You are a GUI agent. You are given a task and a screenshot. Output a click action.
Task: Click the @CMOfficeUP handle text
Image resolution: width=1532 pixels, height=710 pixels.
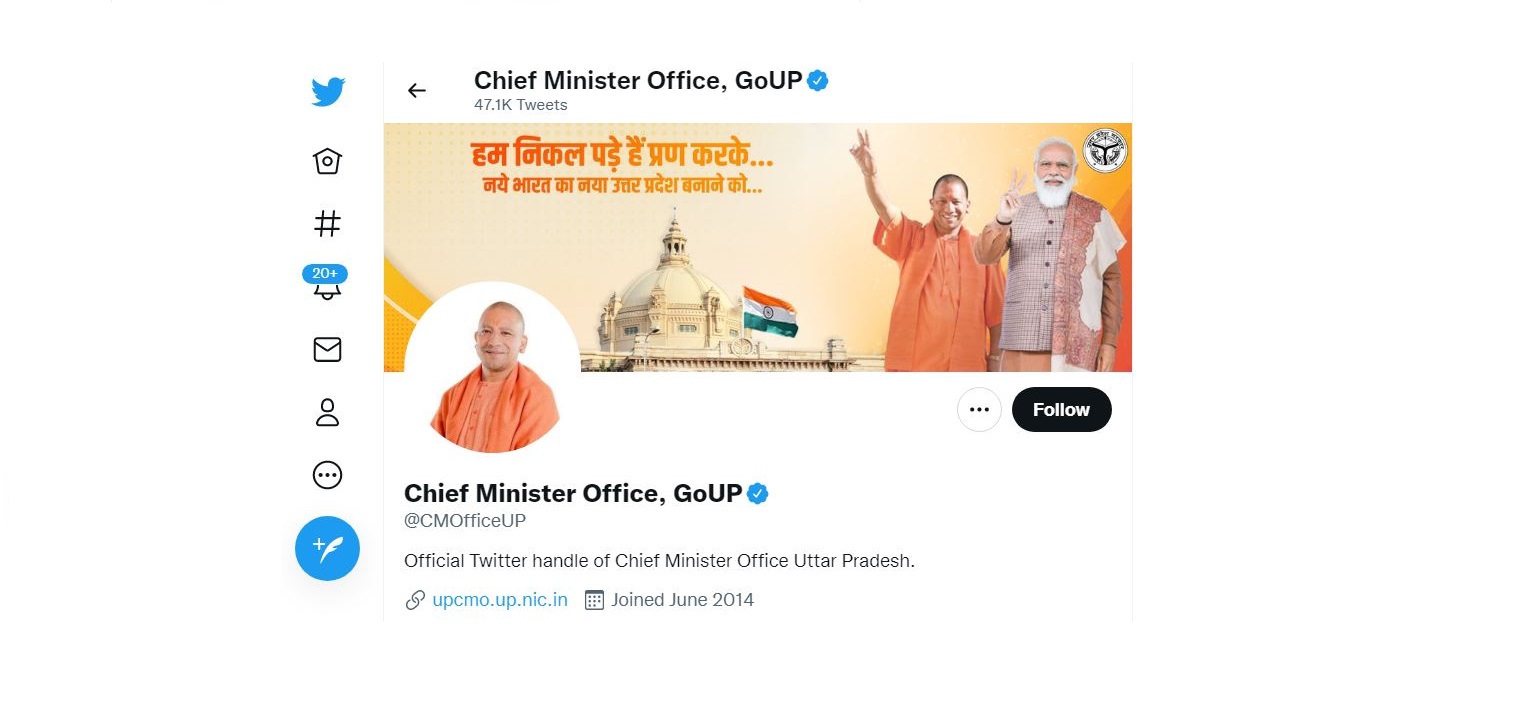[x=465, y=521]
